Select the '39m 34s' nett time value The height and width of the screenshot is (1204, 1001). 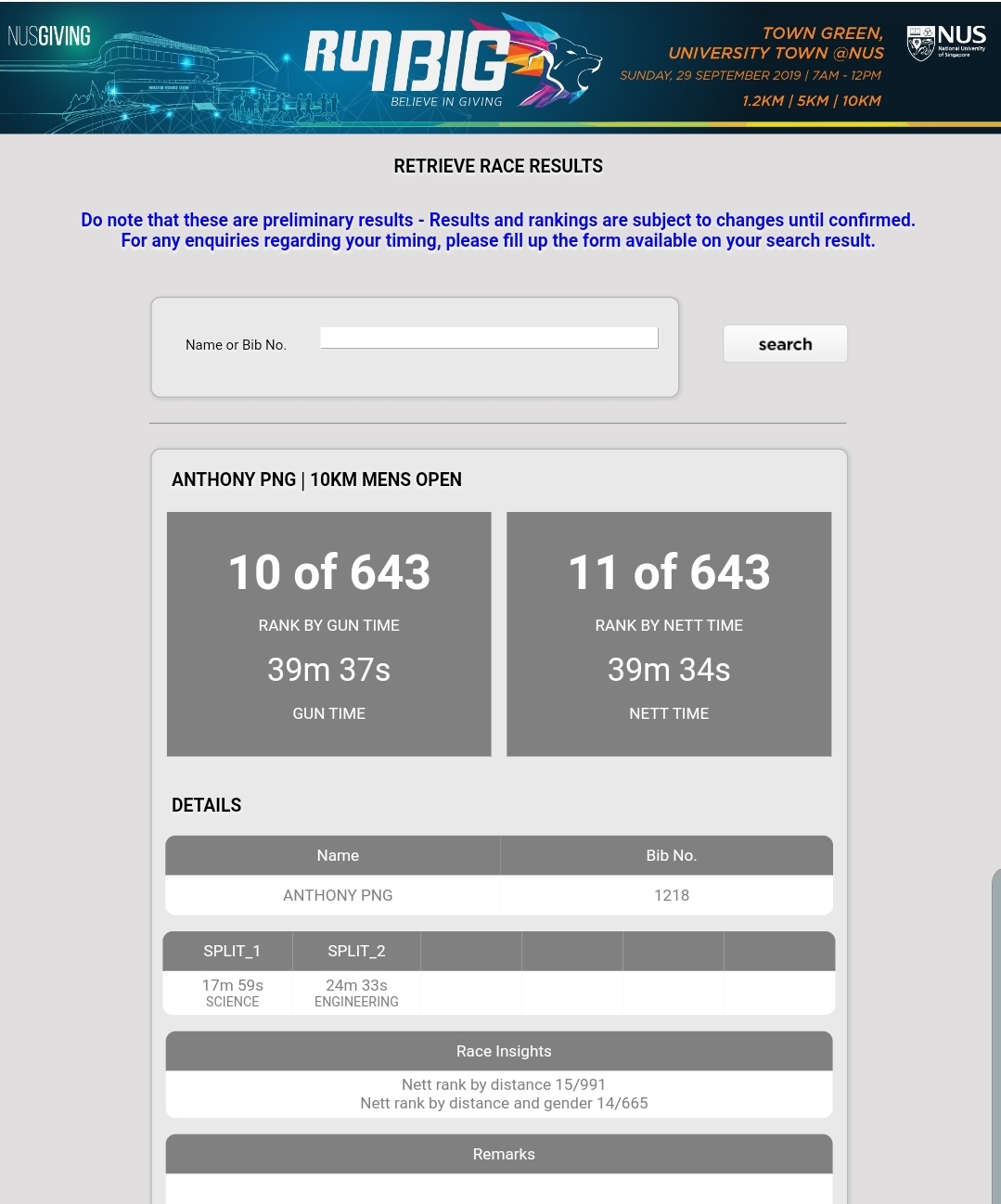pyautogui.click(x=669, y=670)
